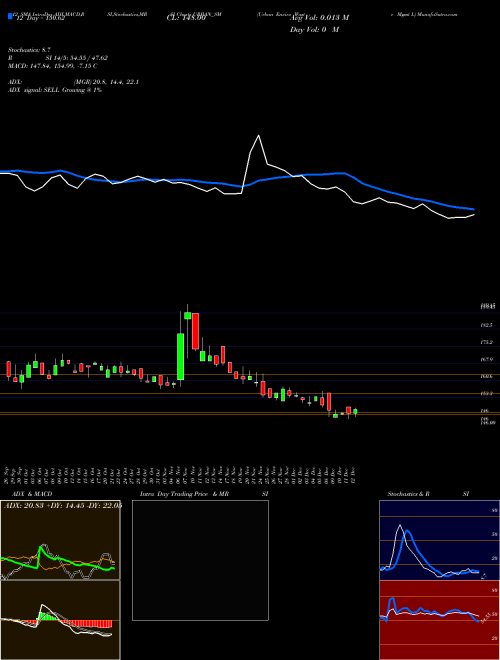Screen dimensions: 500x660
Task: Click the white price line spike peak
Action: (258, 136)
